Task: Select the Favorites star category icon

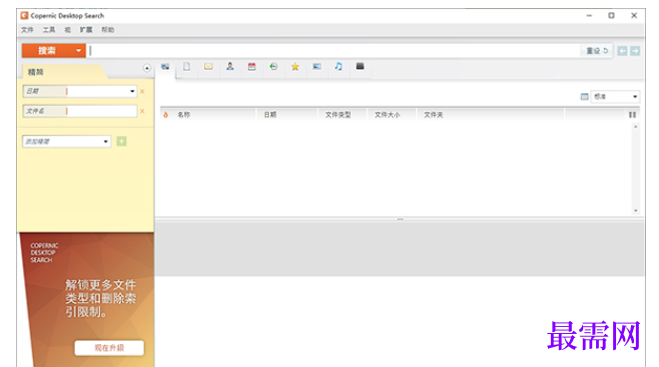Action: click(x=295, y=66)
